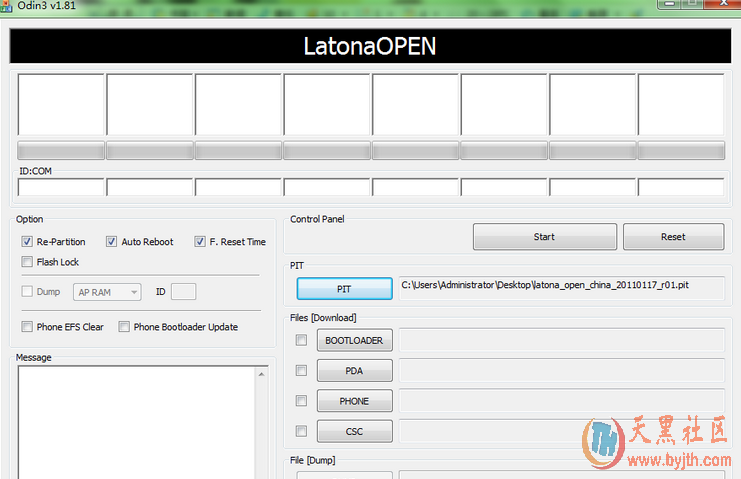Viewport: 741px width, 479px height.
Task: Click the PIT file button
Action: (344, 288)
